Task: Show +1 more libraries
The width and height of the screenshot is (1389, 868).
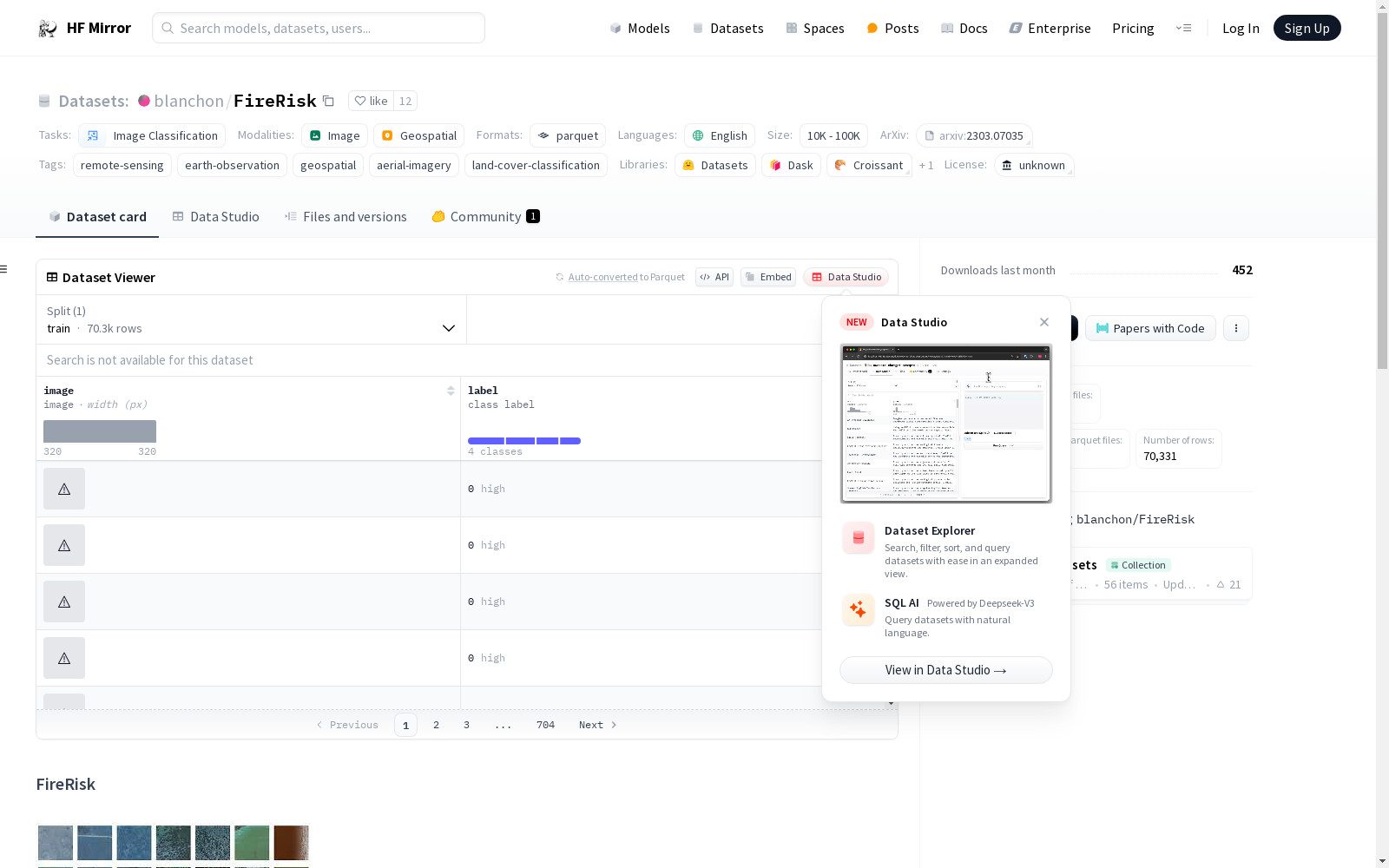Action: pyautogui.click(x=926, y=165)
